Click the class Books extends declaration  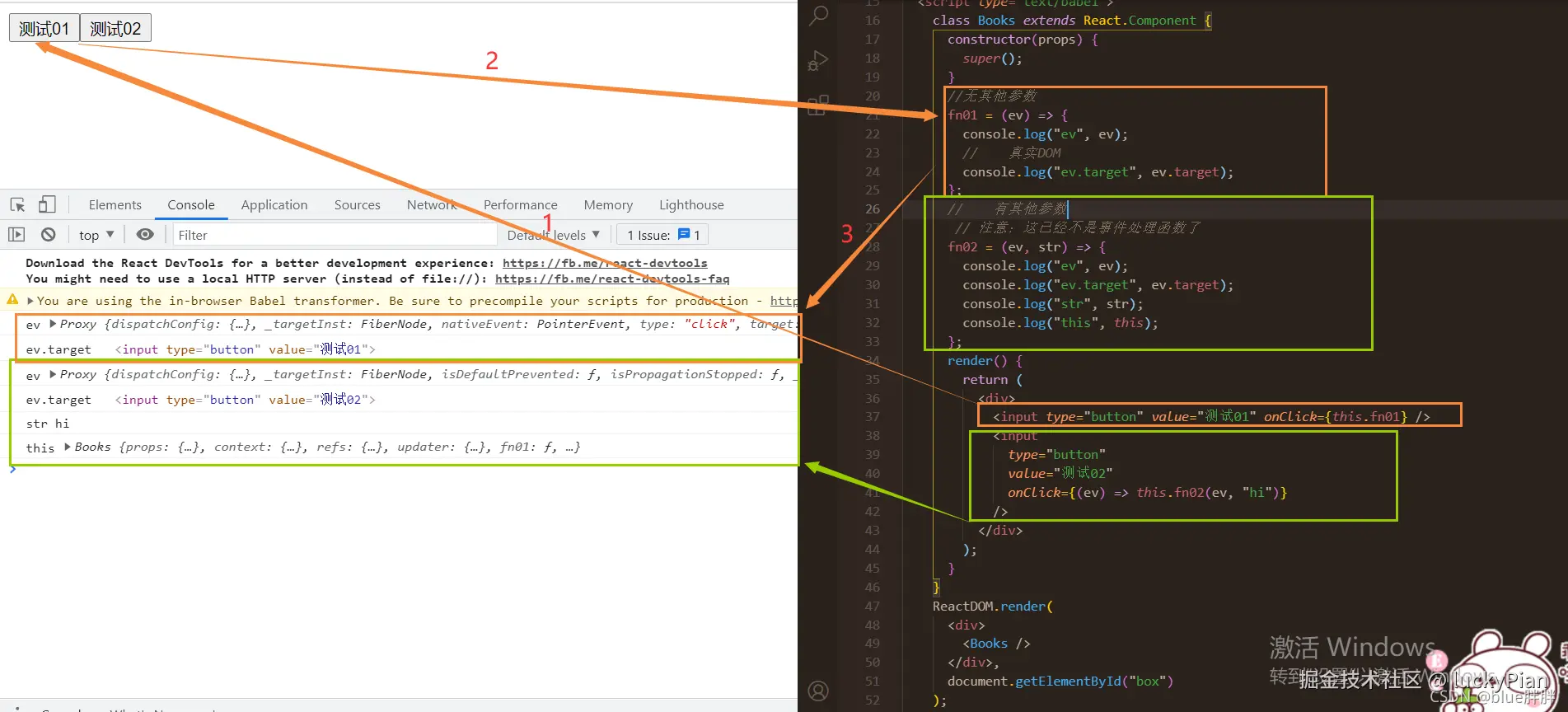(1072, 21)
